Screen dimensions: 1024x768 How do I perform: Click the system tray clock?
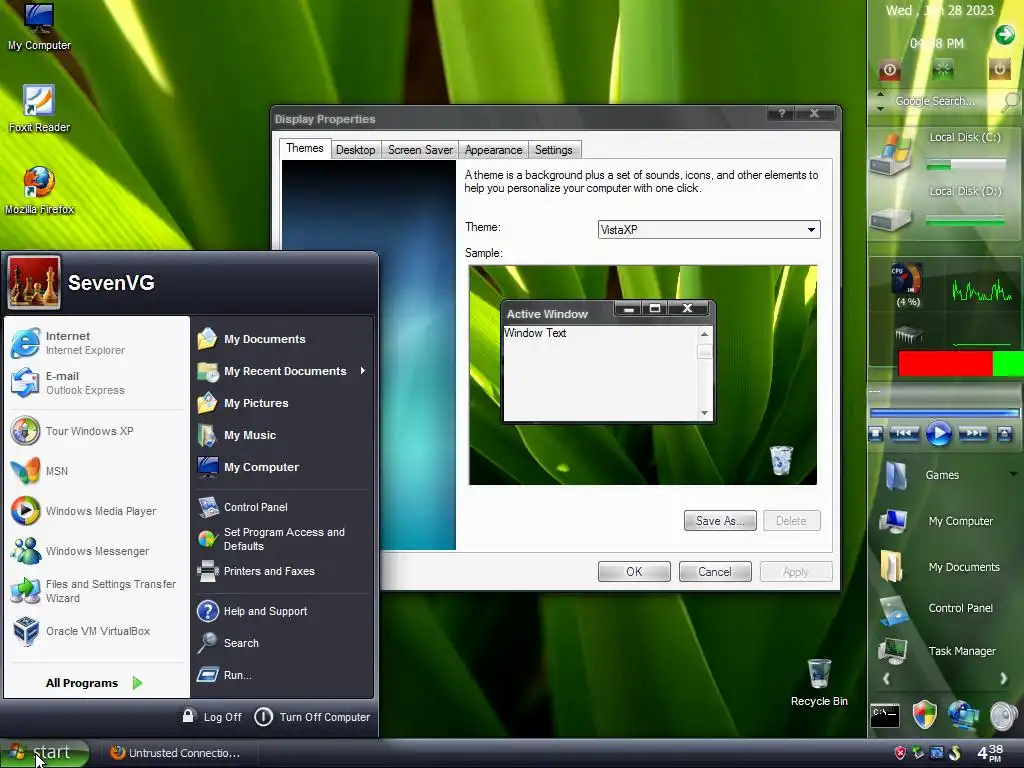point(989,753)
